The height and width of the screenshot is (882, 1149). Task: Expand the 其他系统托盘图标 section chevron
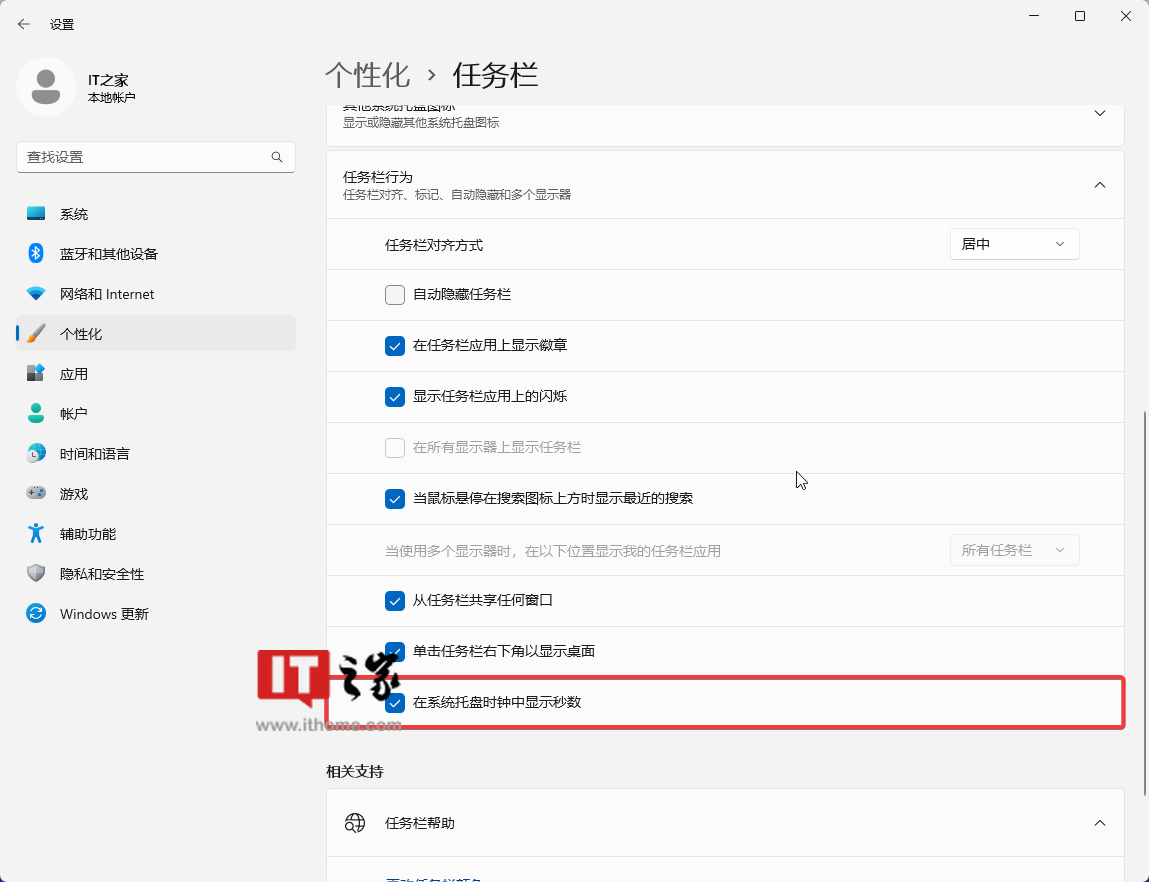[x=1100, y=114]
